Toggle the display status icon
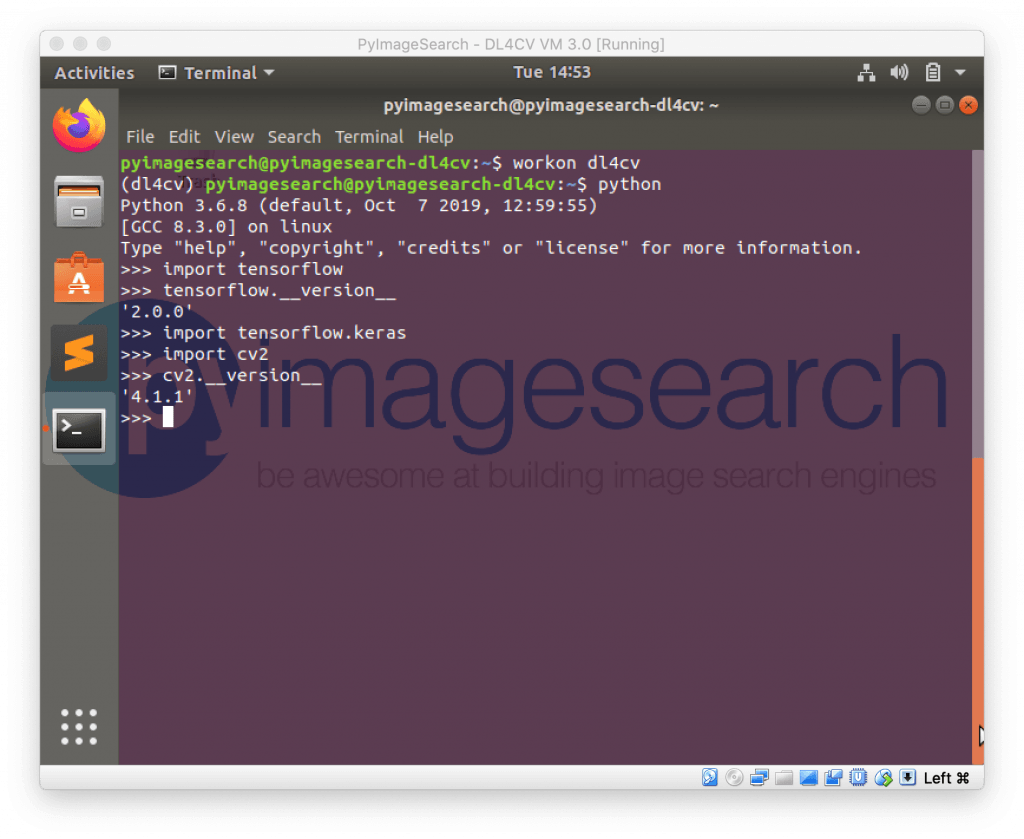Viewport: 1024px width, 839px height. (x=808, y=777)
